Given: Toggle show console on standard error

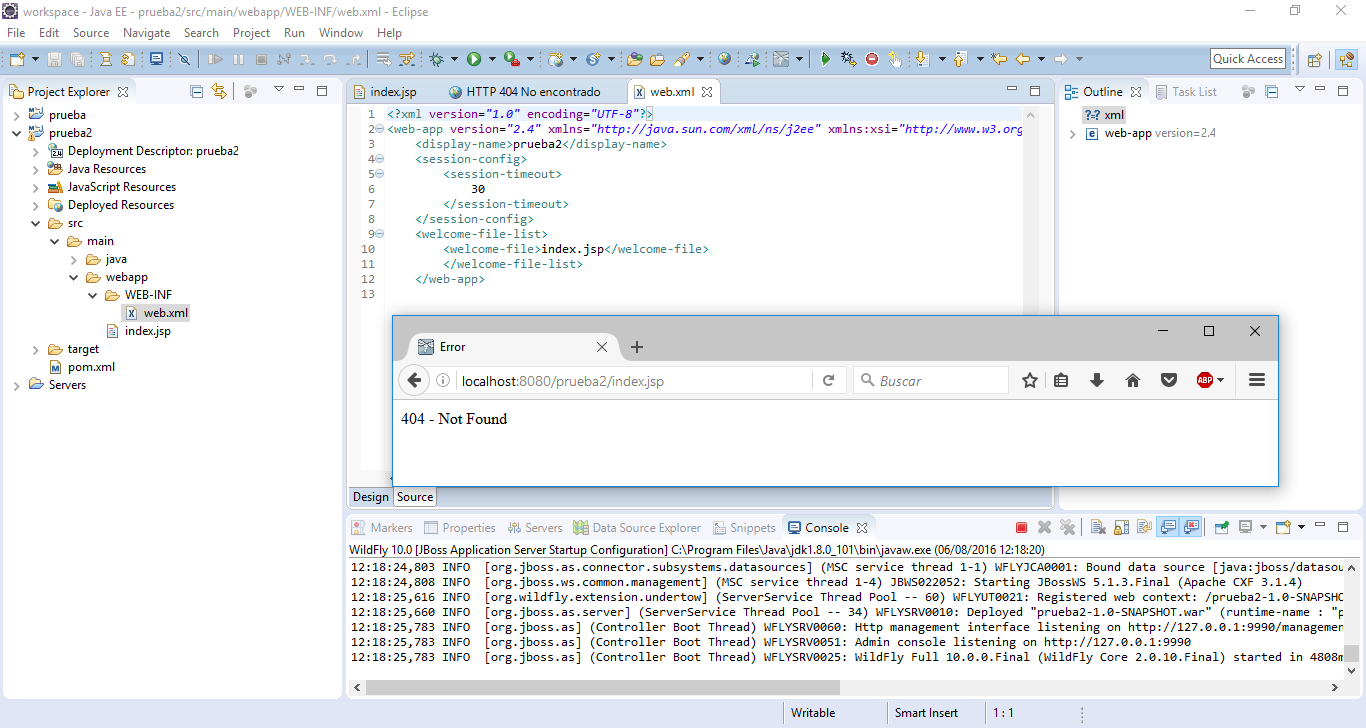Looking at the screenshot, I should 1191,527.
